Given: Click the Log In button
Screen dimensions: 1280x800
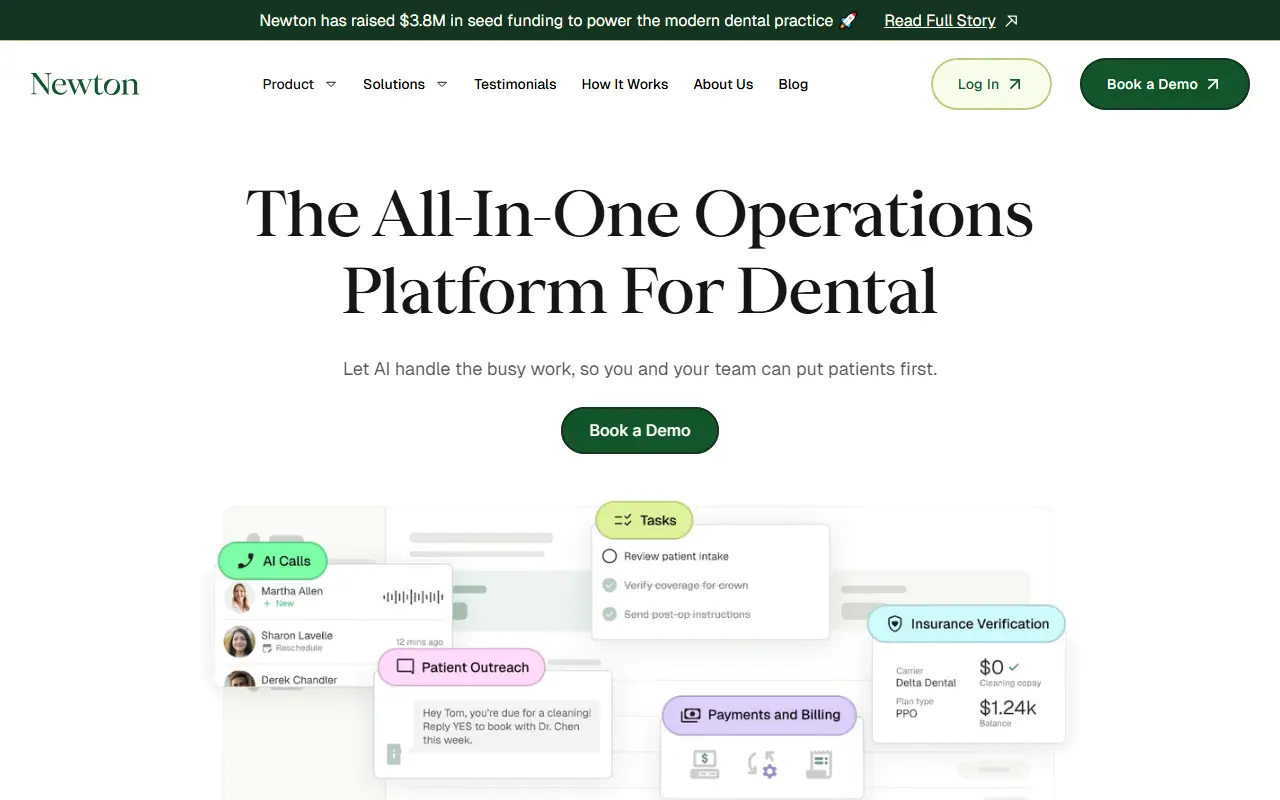Looking at the screenshot, I should pos(991,84).
